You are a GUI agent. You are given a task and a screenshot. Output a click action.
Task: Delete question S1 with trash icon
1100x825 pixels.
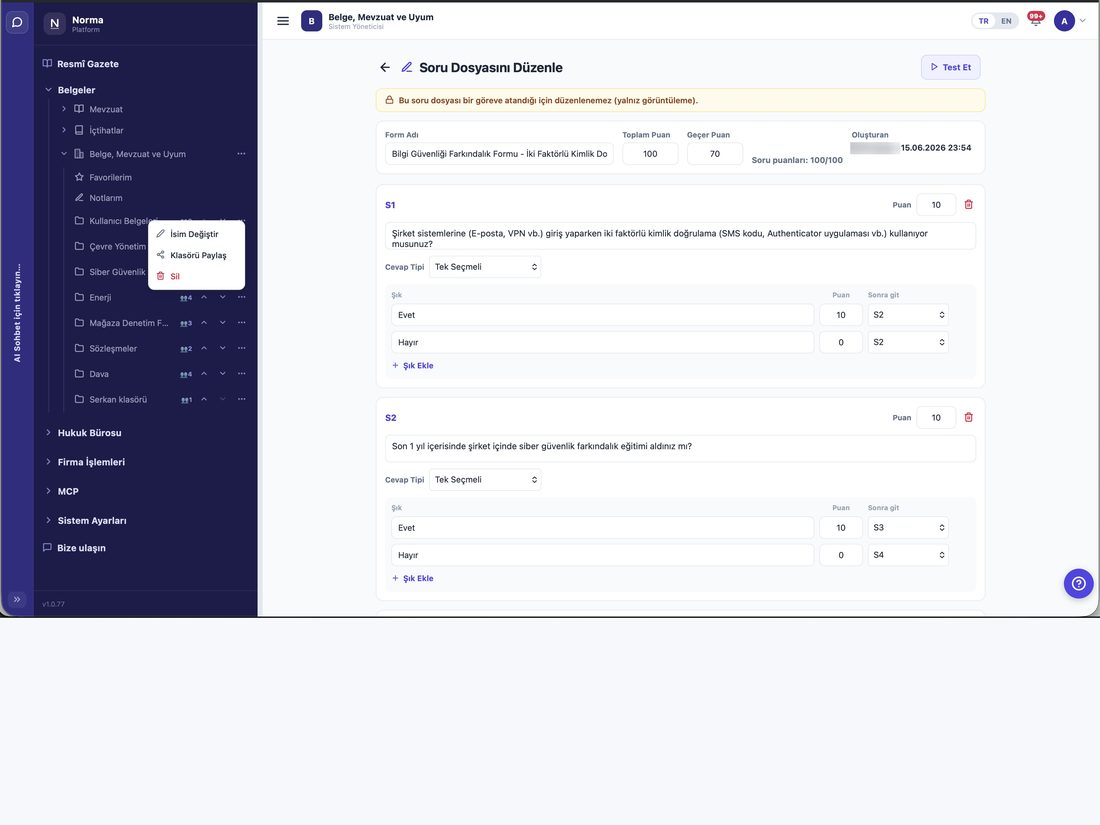[x=969, y=204]
